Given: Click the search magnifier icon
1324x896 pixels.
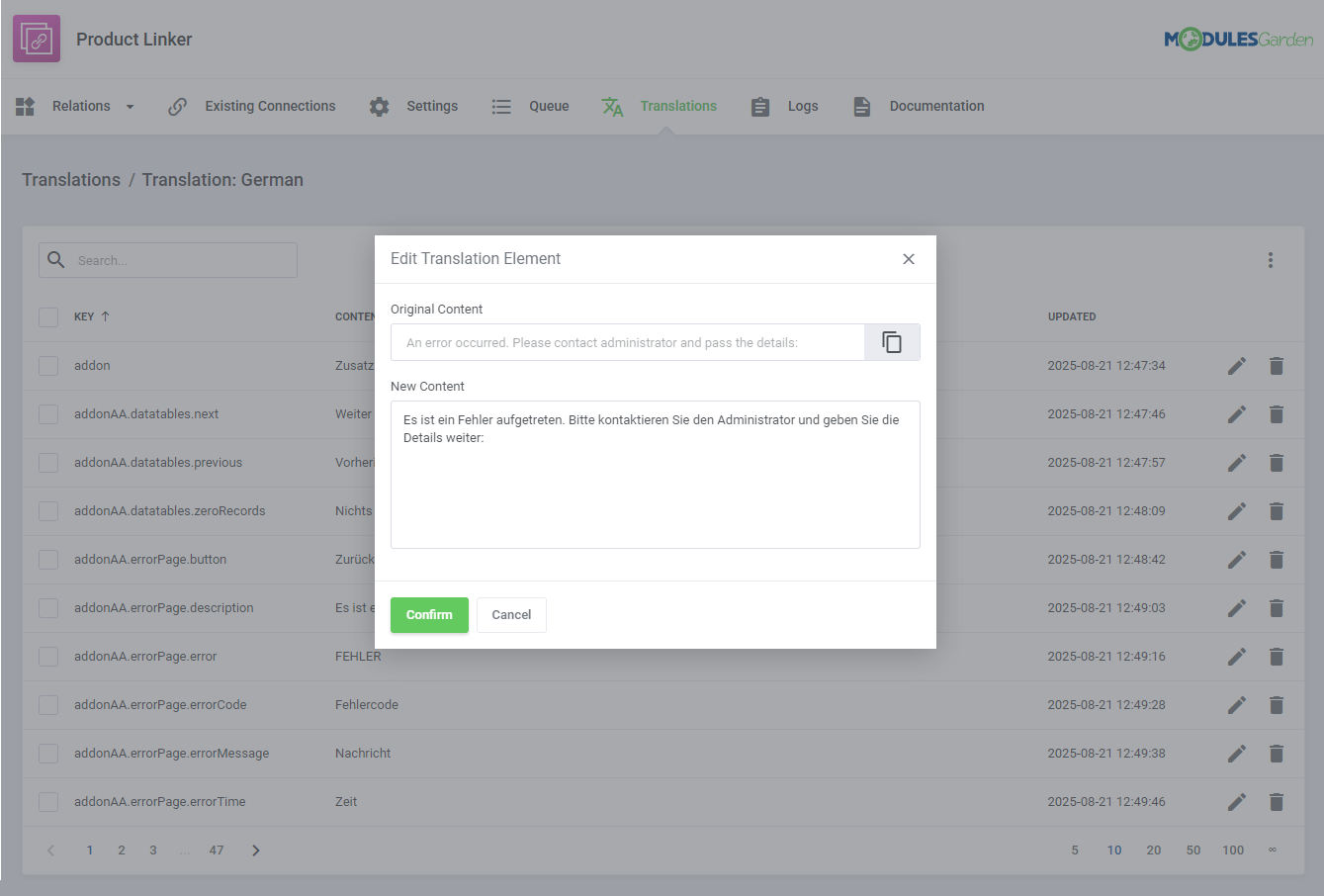Looking at the screenshot, I should pyautogui.click(x=55, y=259).
